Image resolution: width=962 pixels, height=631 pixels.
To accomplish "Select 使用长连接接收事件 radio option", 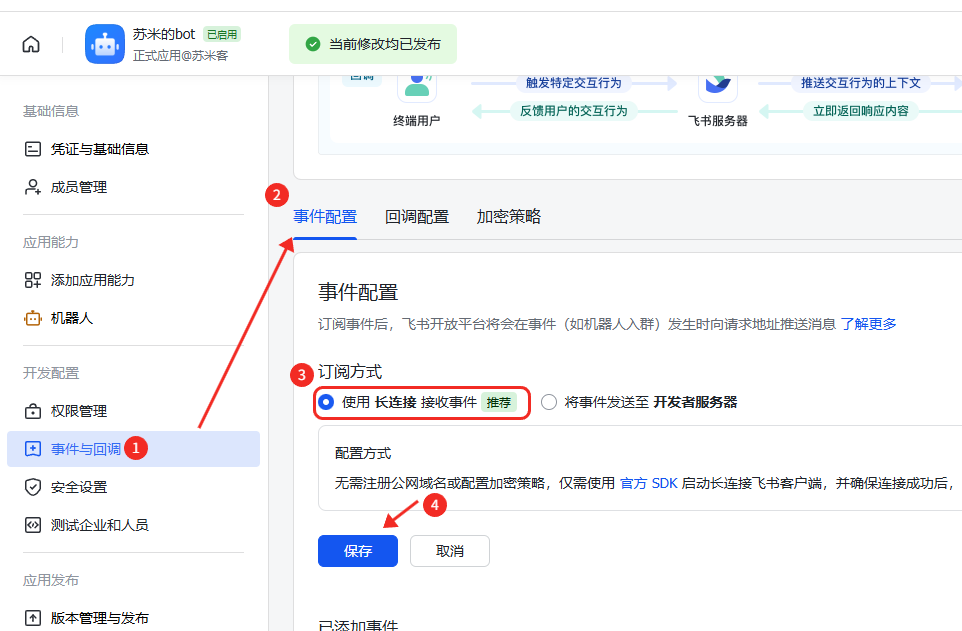I will [326, 403].
